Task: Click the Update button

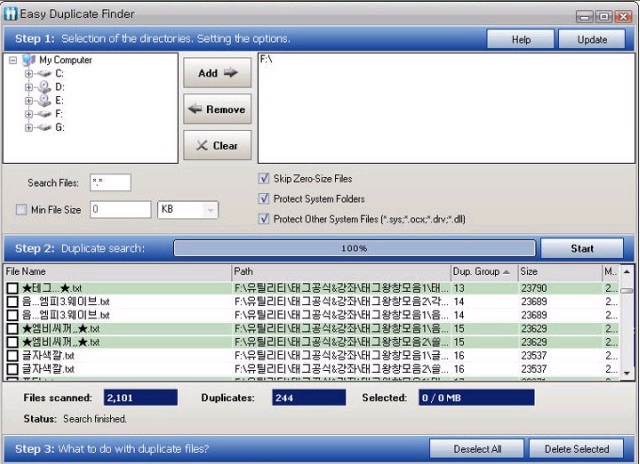Action: [x=592, y=40]
